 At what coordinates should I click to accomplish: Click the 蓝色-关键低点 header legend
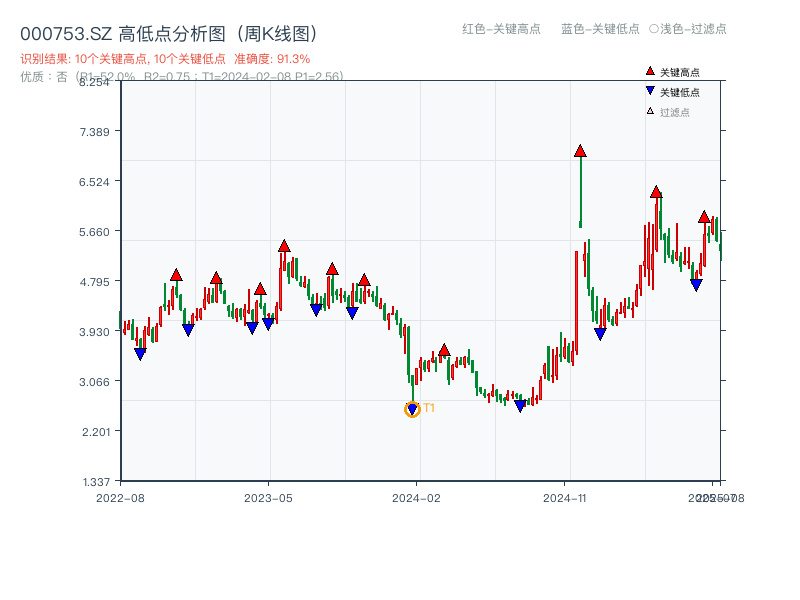(x=600, y=29)
